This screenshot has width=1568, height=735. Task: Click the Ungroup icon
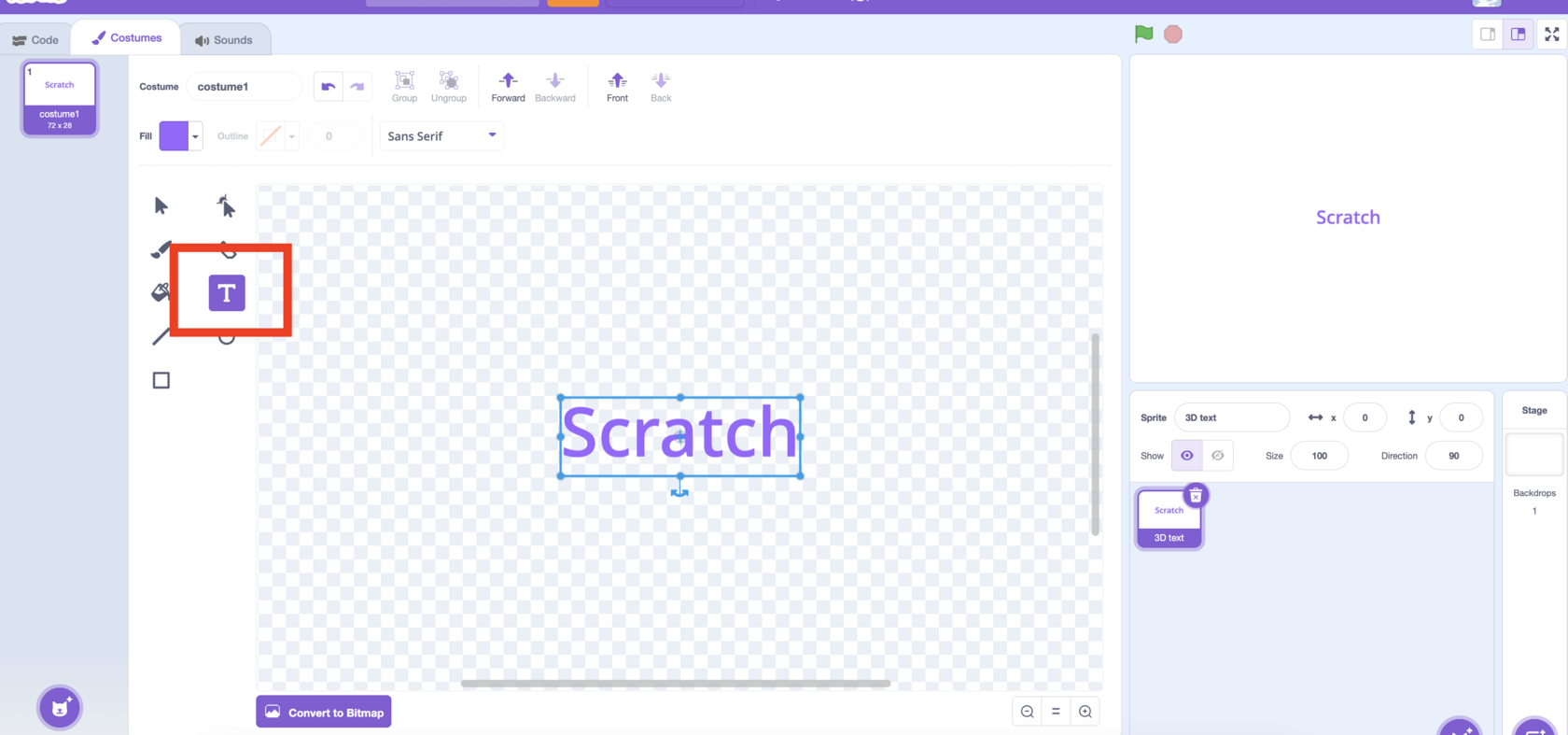pyautogui.click(x=448, y=86)
